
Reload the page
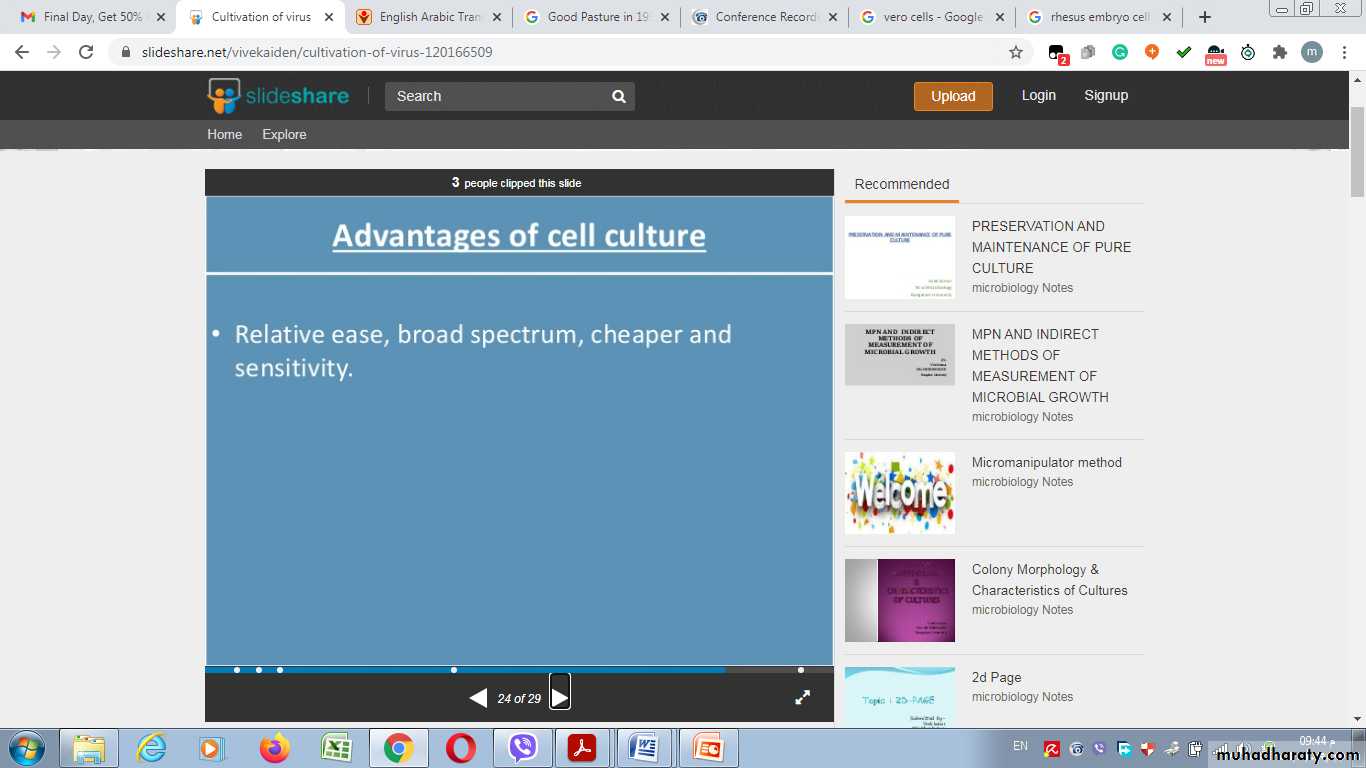(87, 52)
